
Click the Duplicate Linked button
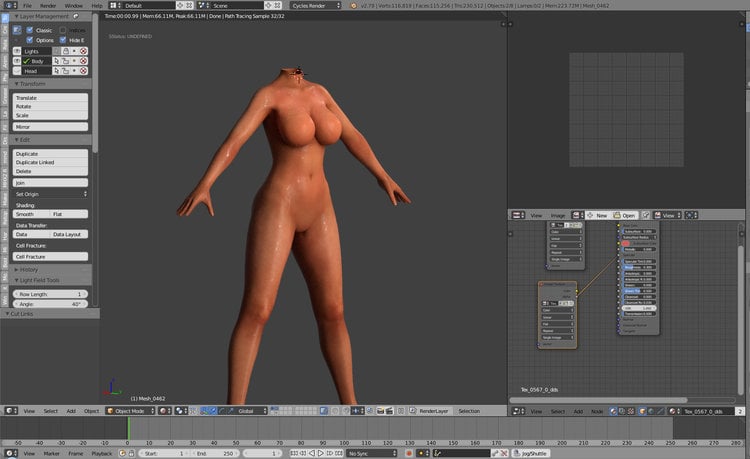(50, 163)
